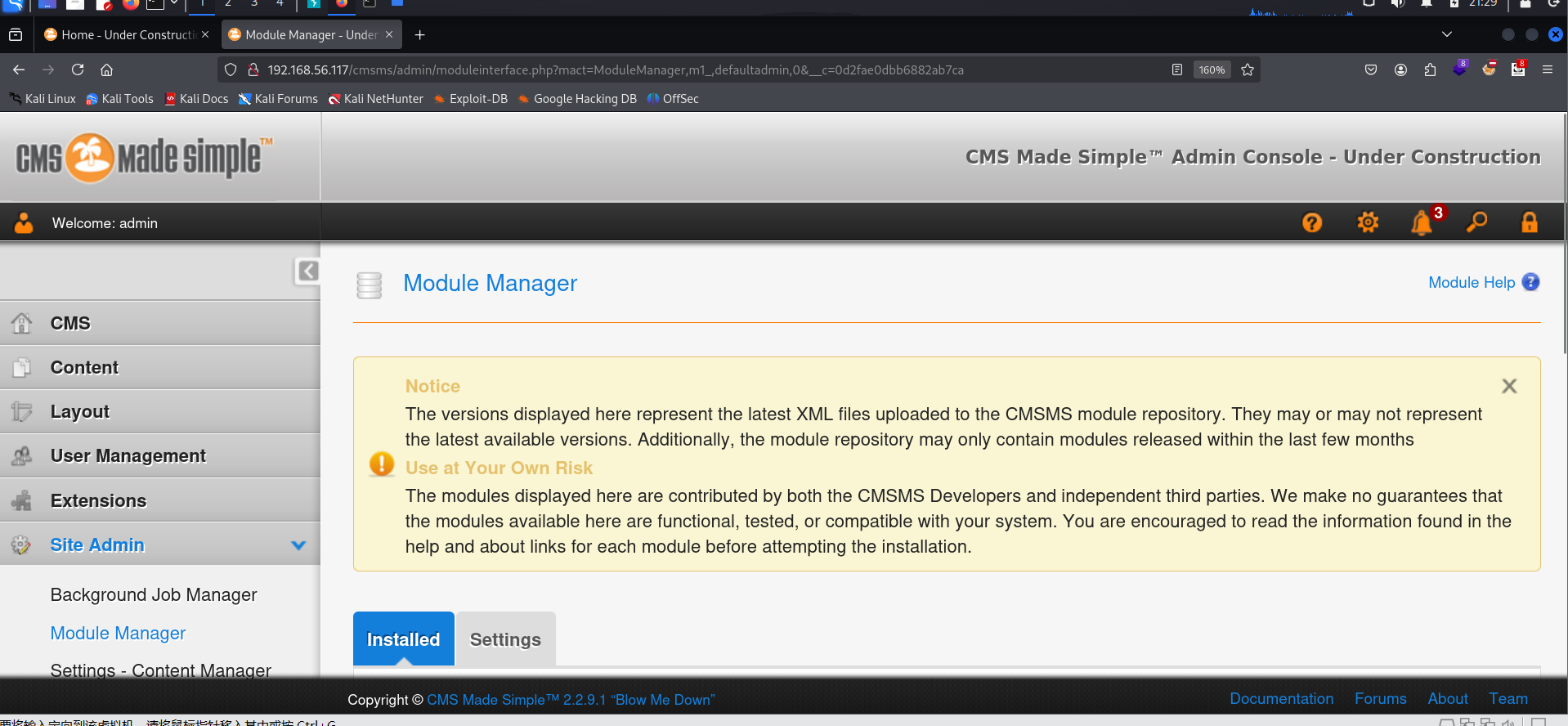Click the browser forward arrow
The width and height of the screenshot is (1568, 726).
pos(48,69)
